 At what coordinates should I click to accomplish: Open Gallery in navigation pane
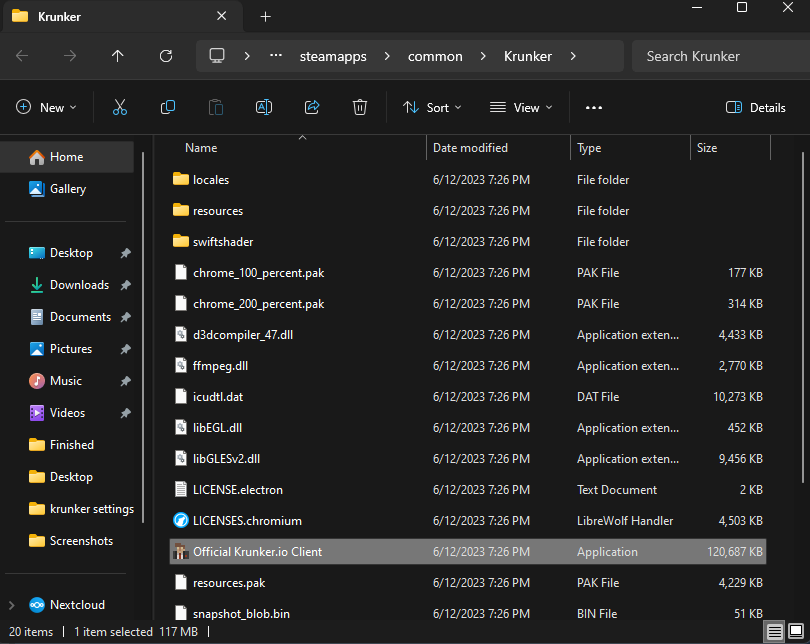click(x=67, y=189)
